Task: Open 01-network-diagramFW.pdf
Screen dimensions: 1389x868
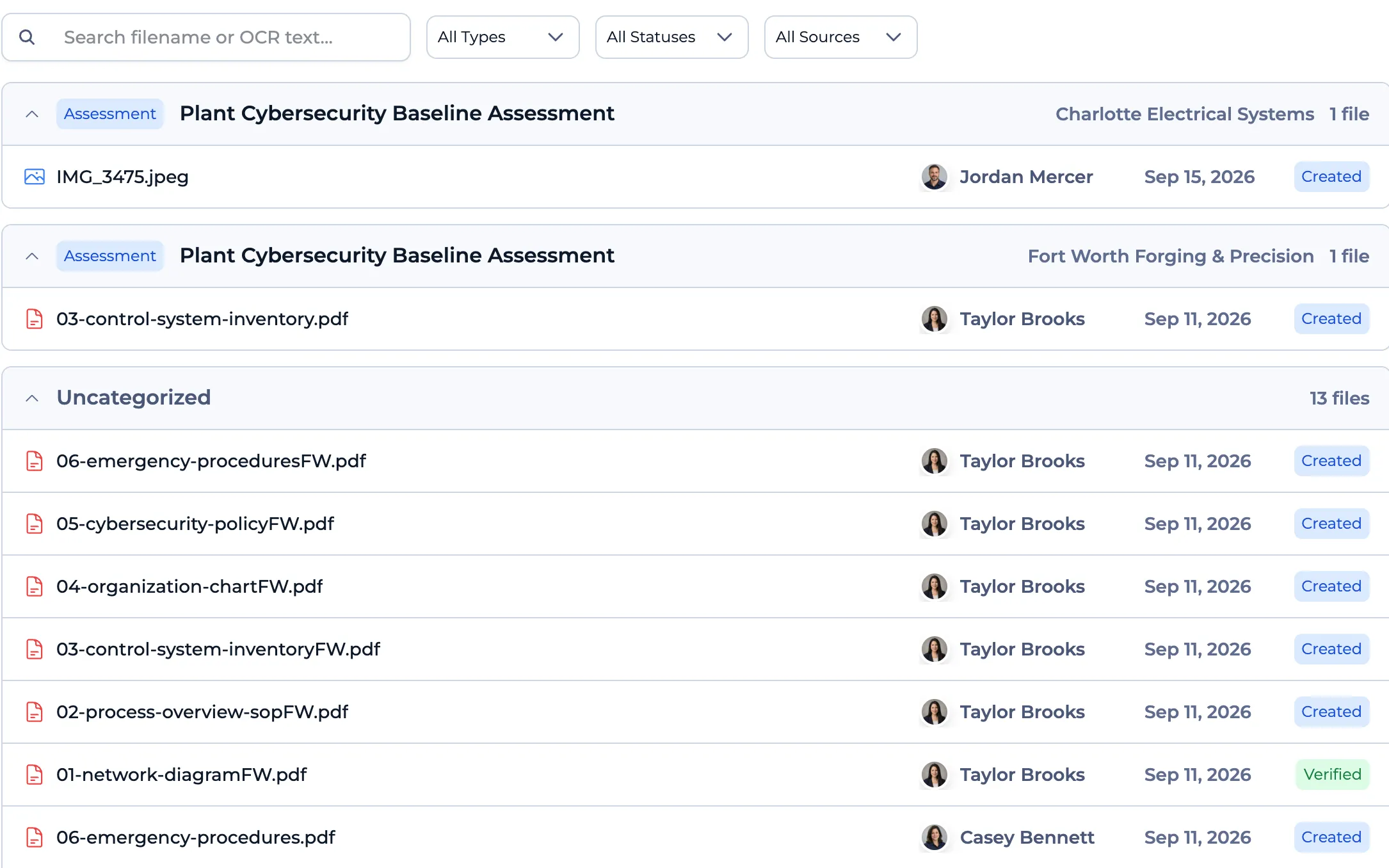Action: click(182, 775)
